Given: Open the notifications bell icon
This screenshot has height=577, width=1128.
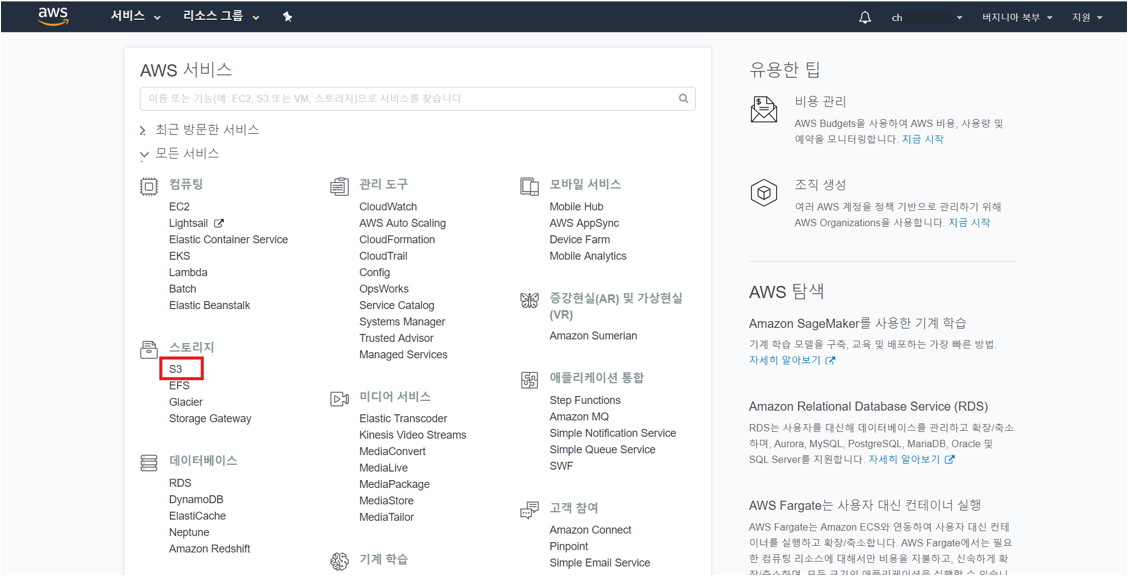Looking at the screenshot, I should coord(865,17).
